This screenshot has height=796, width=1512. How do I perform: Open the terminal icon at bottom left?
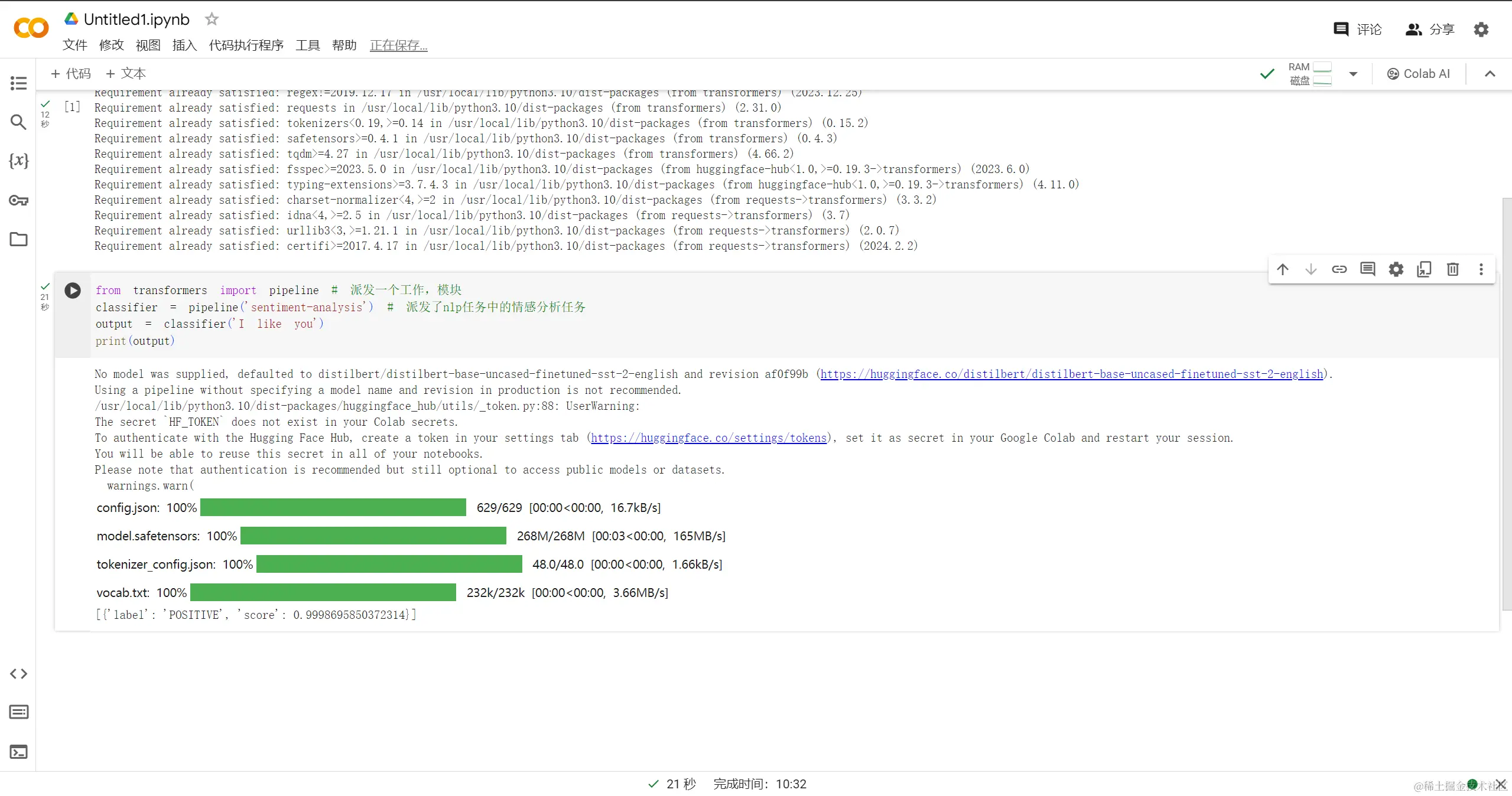coord(18,752)
